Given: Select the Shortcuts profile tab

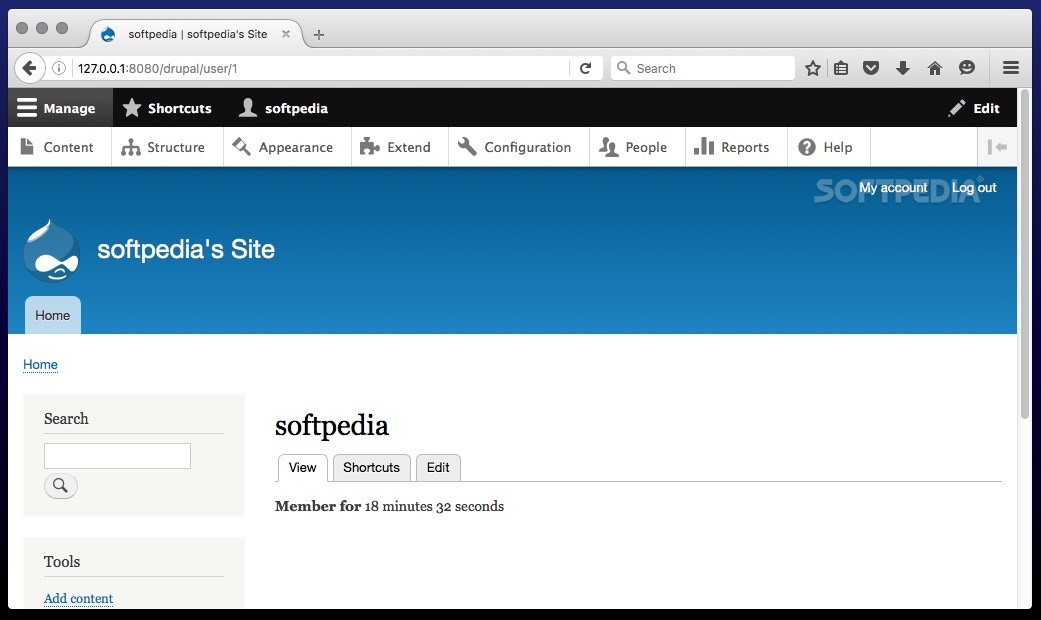Looking at the screenshot, I should coord(371,468).
